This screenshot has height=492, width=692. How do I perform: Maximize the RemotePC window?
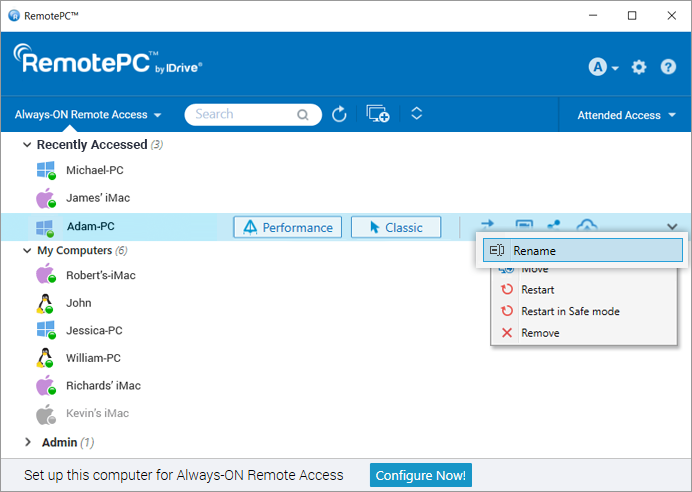click(632, 15)
